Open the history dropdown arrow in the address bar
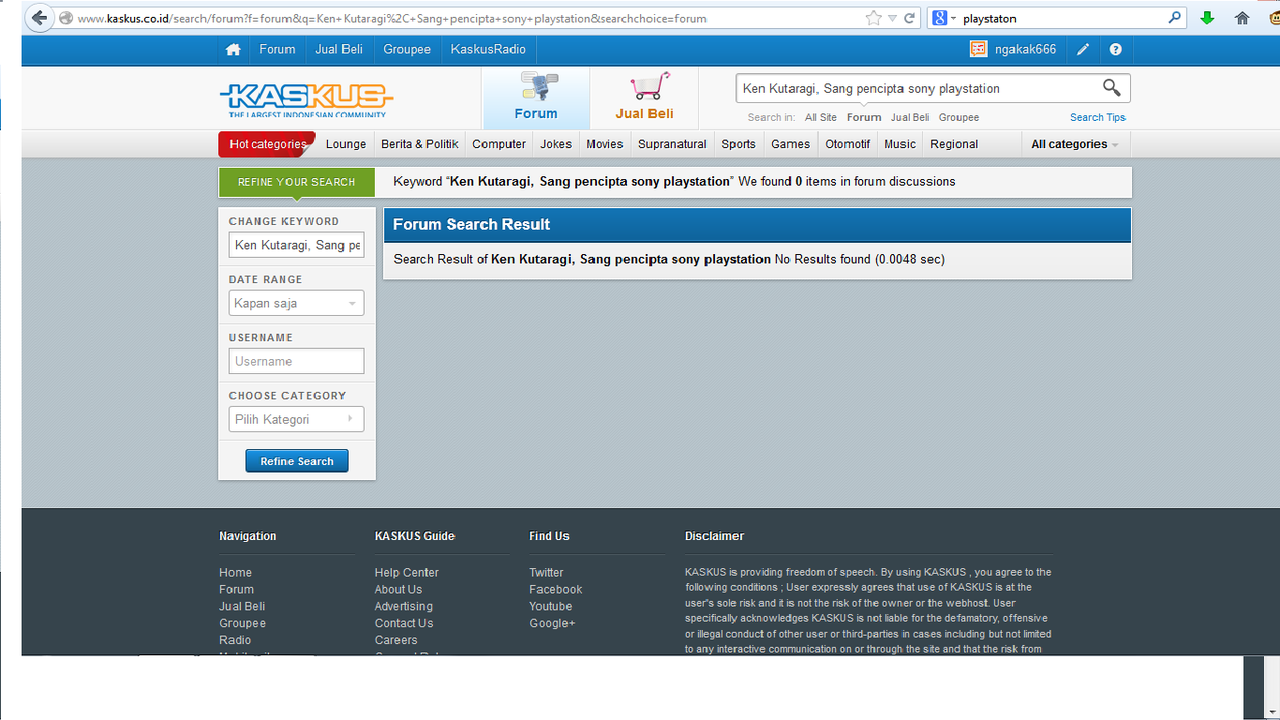The image size is (1280, 720). pyautogui.click(x=893, y=18)
